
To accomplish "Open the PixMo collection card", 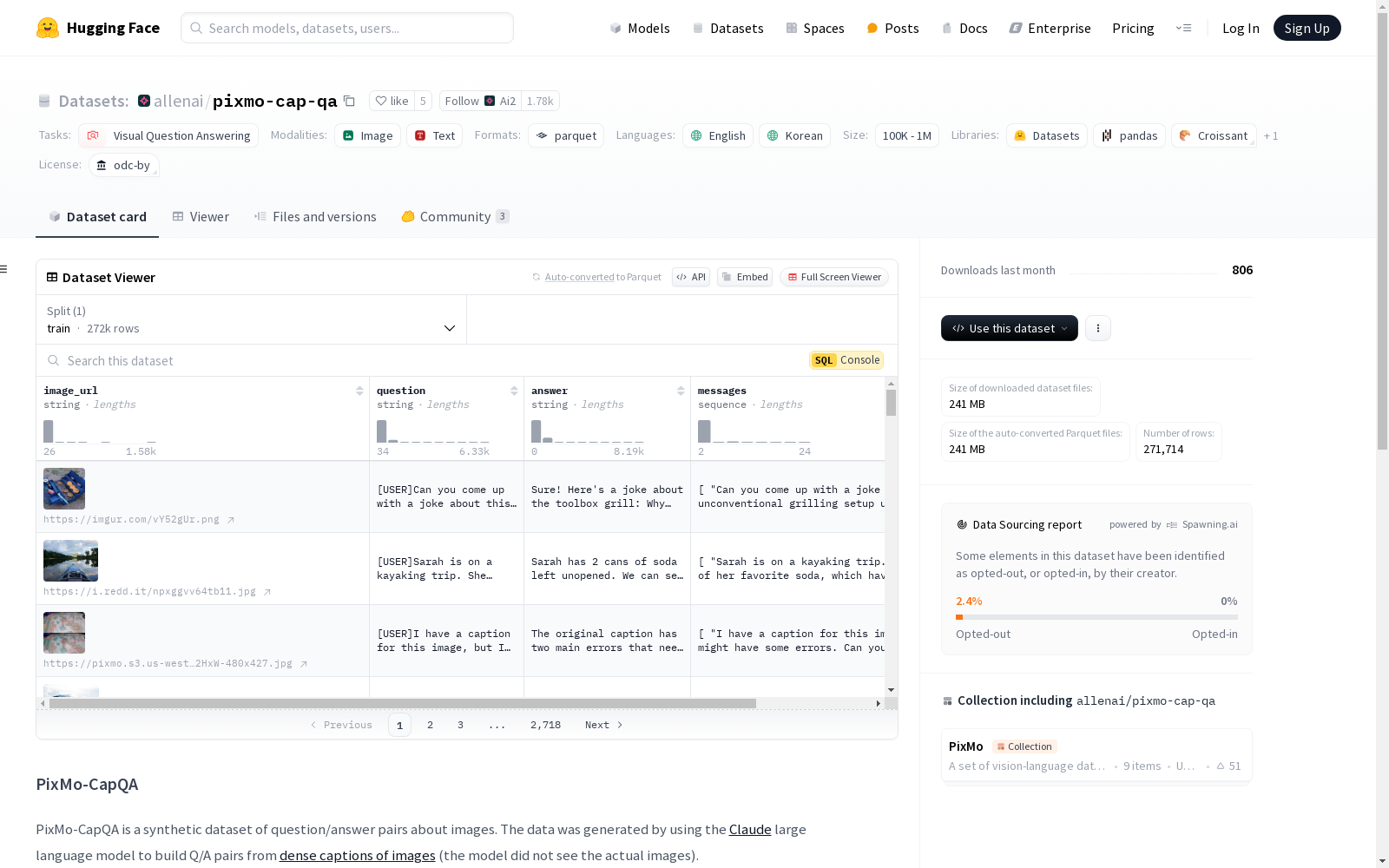I will pos(1096,755).
